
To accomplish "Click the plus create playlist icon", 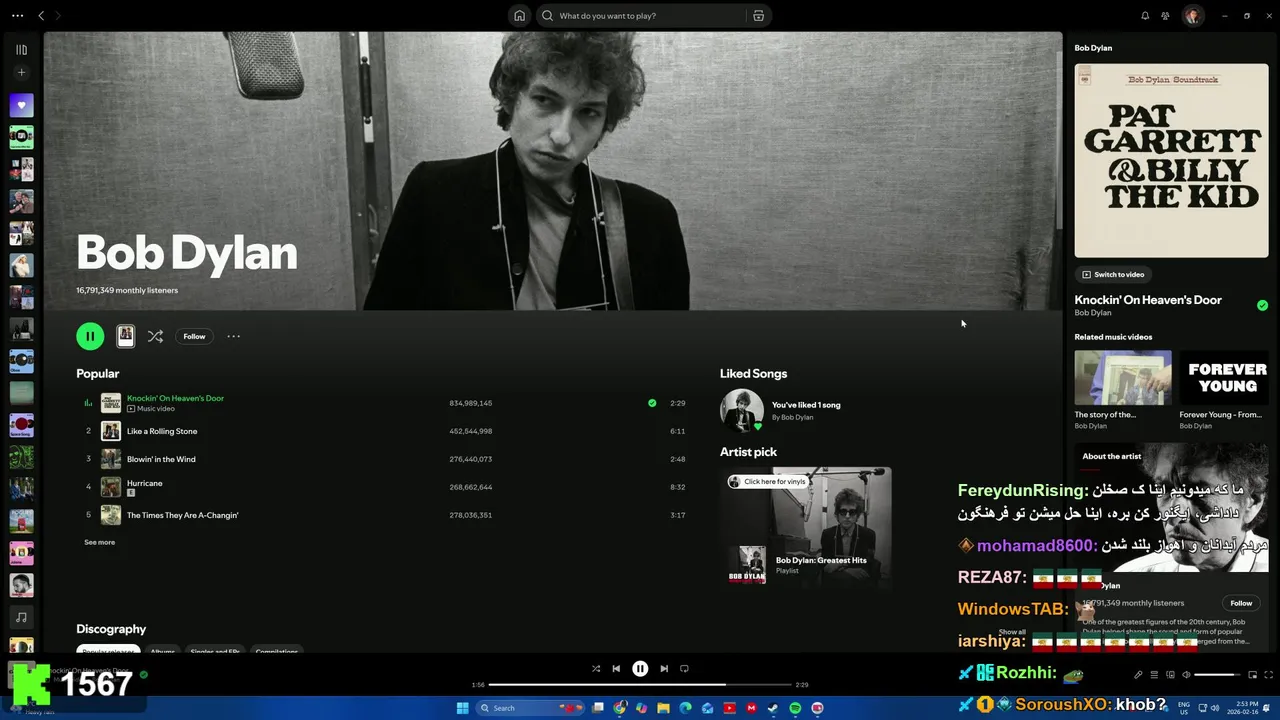I will pos(21,72).
